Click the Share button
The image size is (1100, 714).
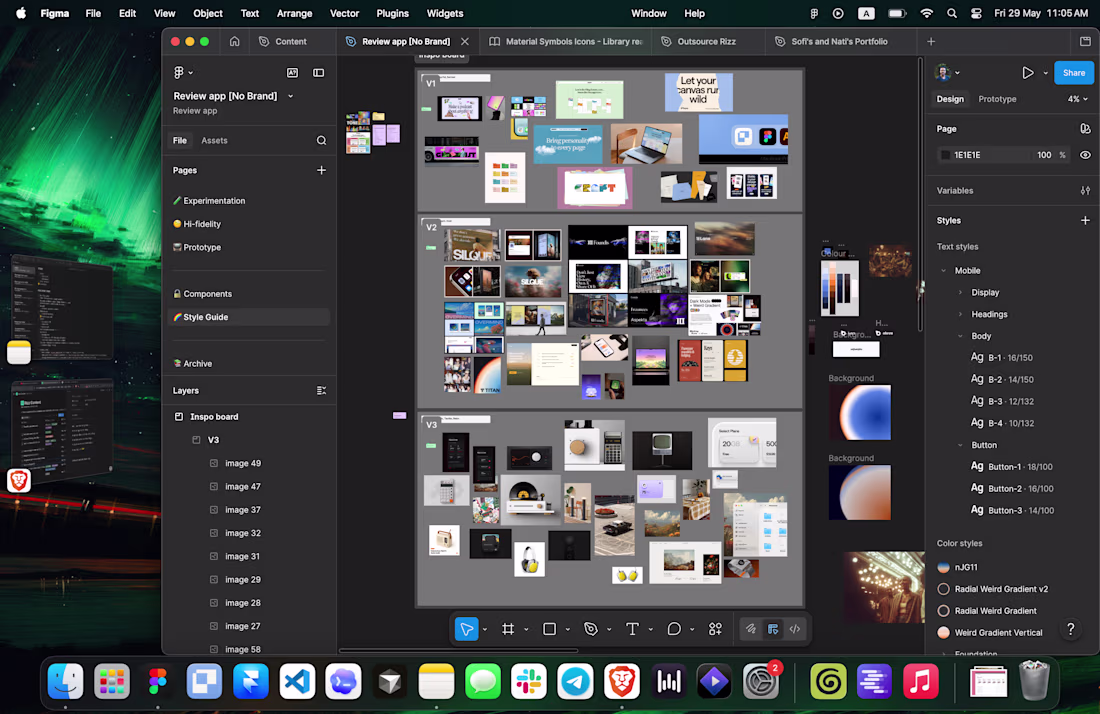coord(1073,72)
